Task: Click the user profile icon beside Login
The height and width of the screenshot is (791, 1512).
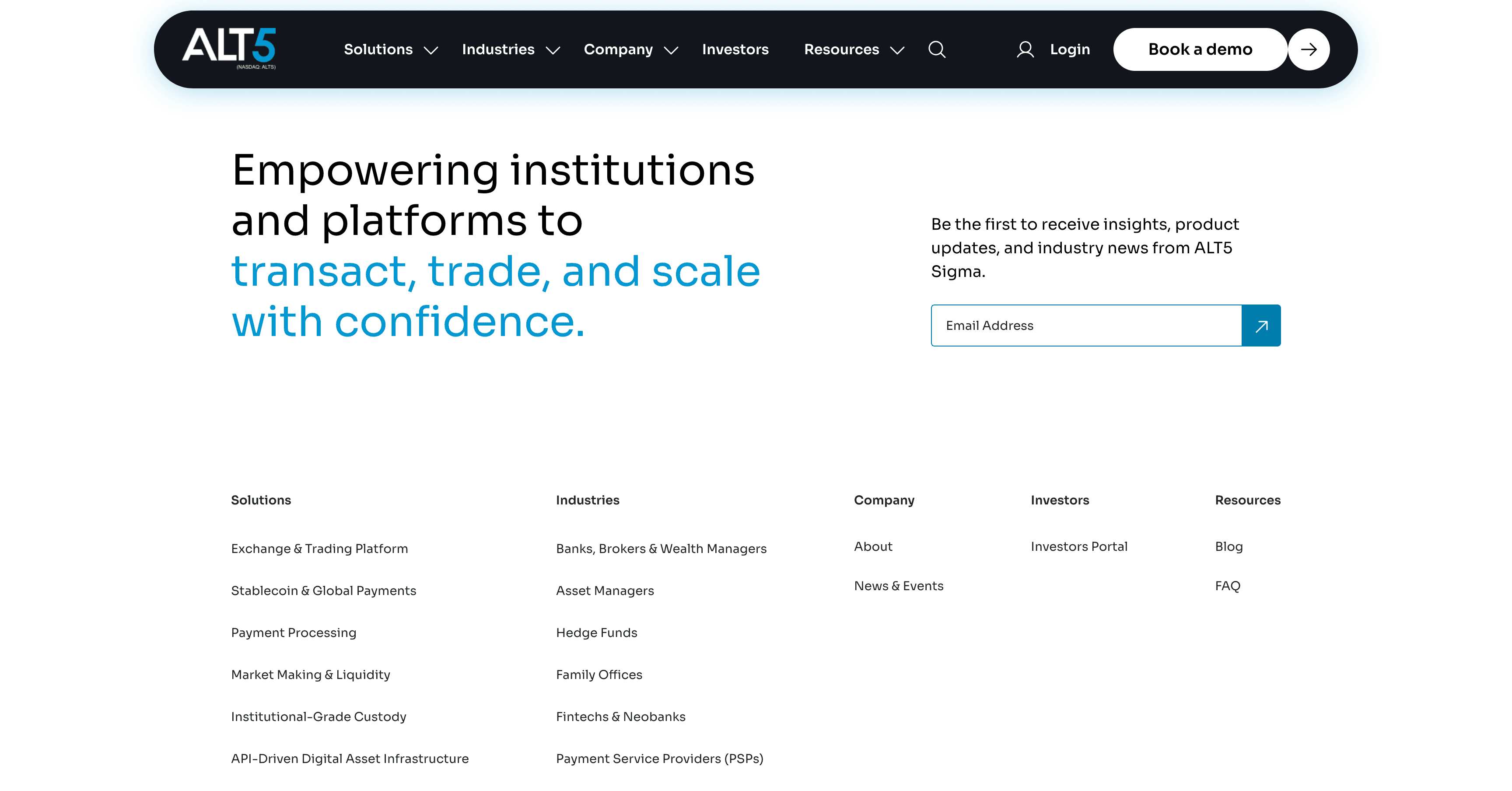Action: point(1025,49)
